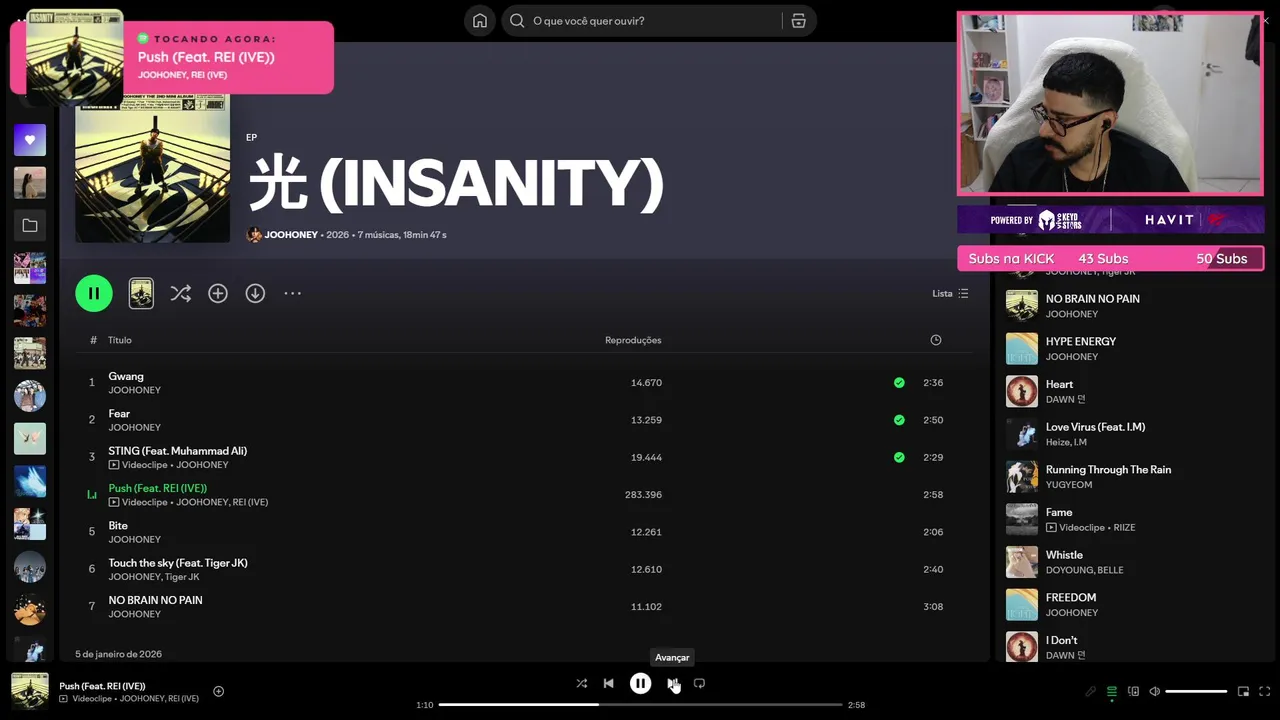Sort by Título column header
Screen dimensions: 1280x720
pyautogui.click(x=120, y=340)
